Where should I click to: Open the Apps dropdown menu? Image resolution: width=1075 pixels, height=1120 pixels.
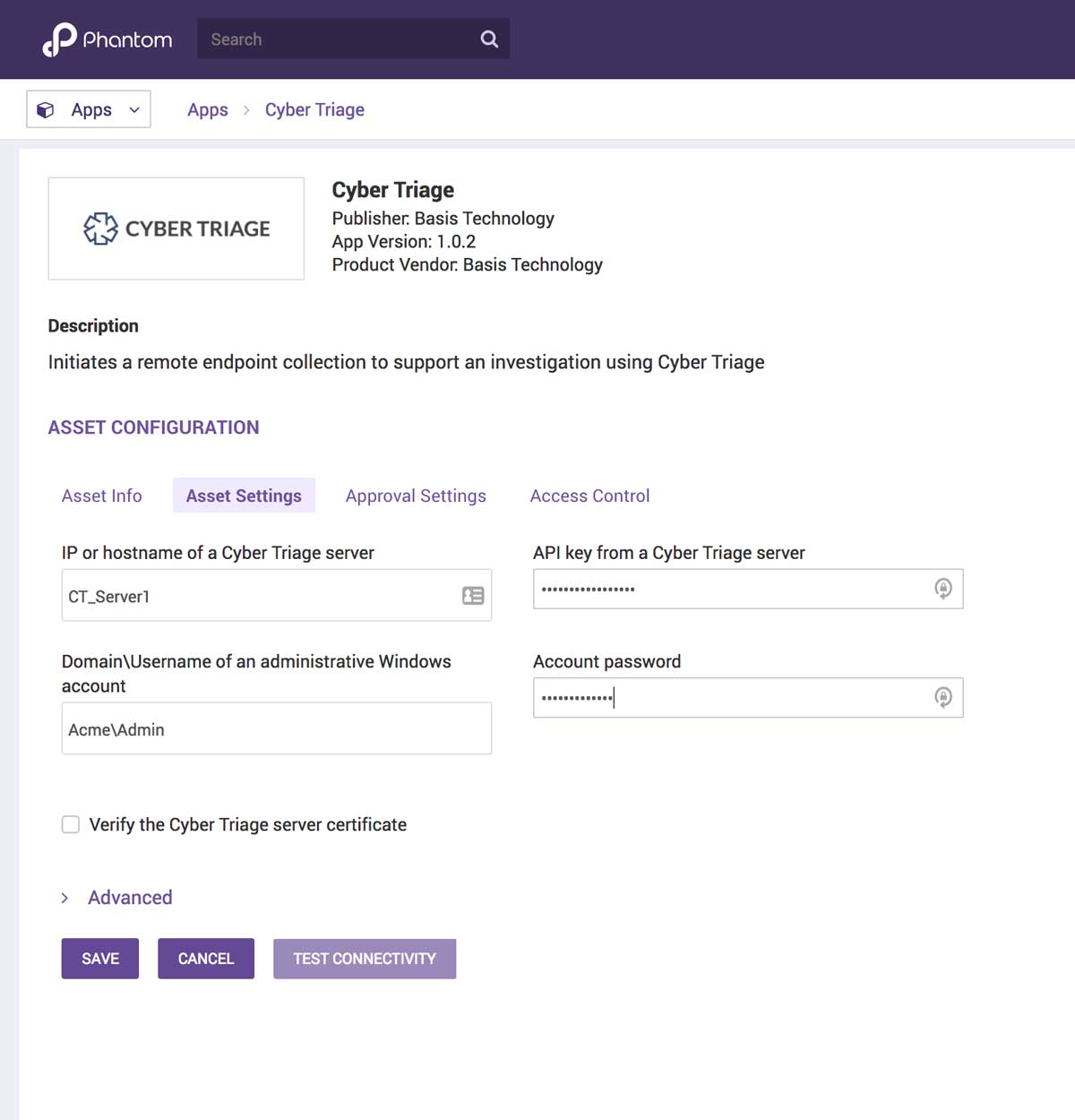(x=89, y=109)
